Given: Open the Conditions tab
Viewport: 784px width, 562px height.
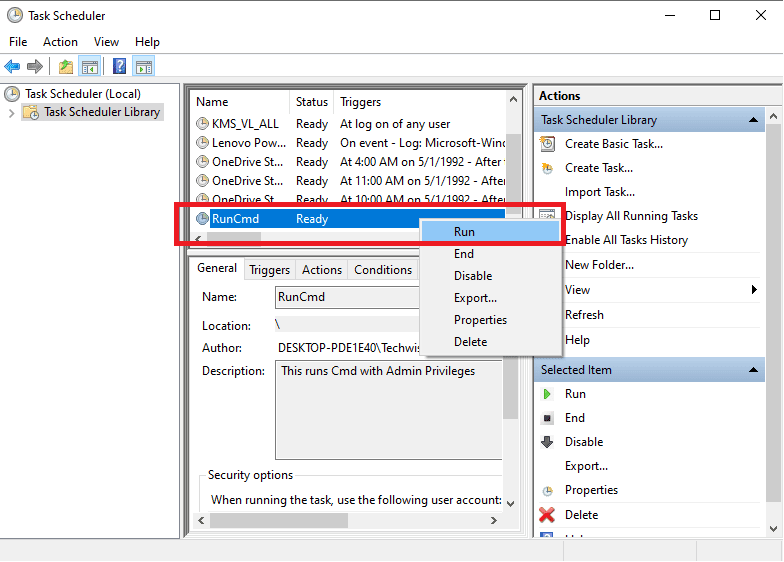Looking at the screenshot, I should pos(382,270).
